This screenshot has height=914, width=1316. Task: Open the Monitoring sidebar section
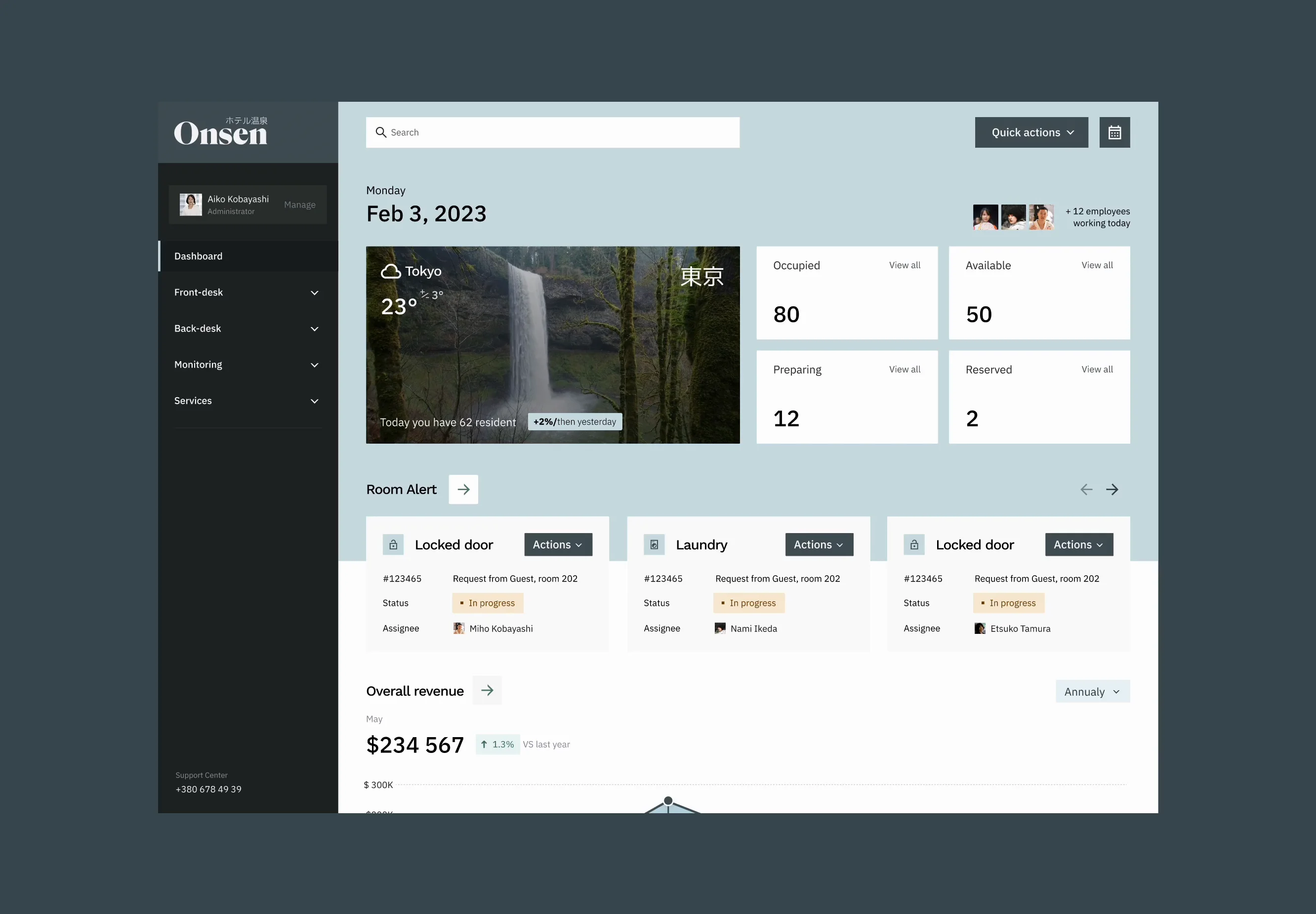point(246,364)
